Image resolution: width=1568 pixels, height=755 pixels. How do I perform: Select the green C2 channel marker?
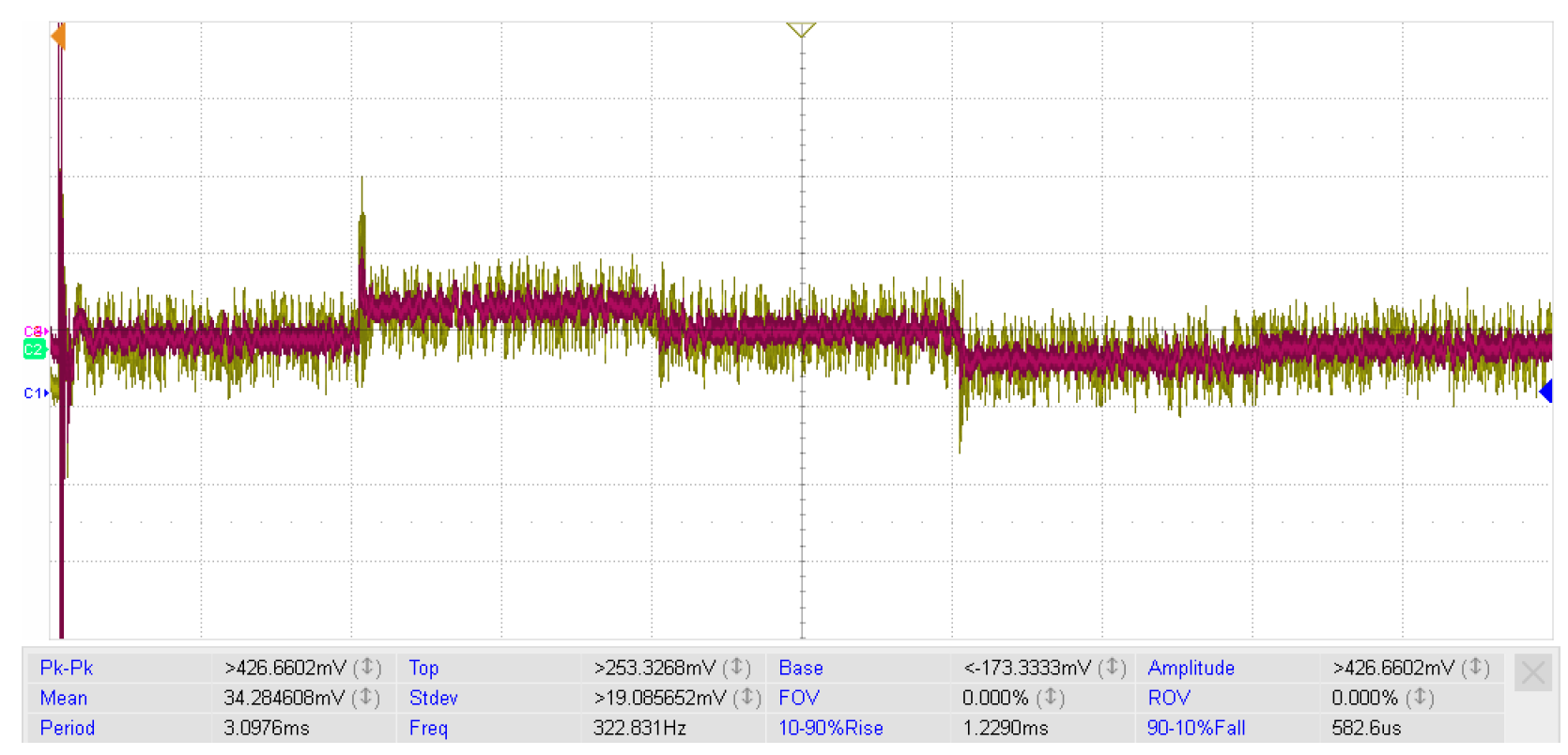(x=34, y=349)
